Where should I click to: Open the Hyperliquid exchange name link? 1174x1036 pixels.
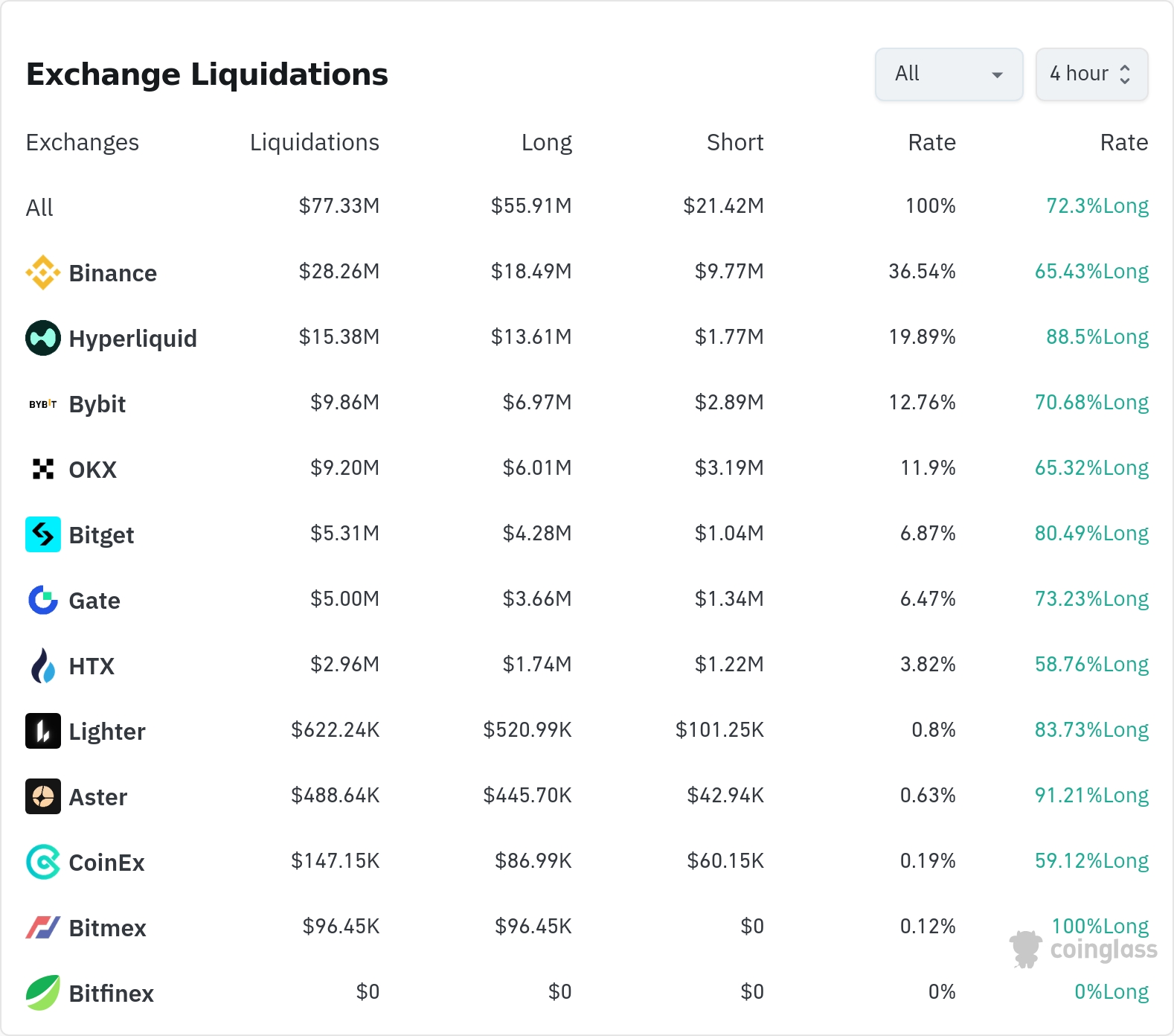[132, 339]
